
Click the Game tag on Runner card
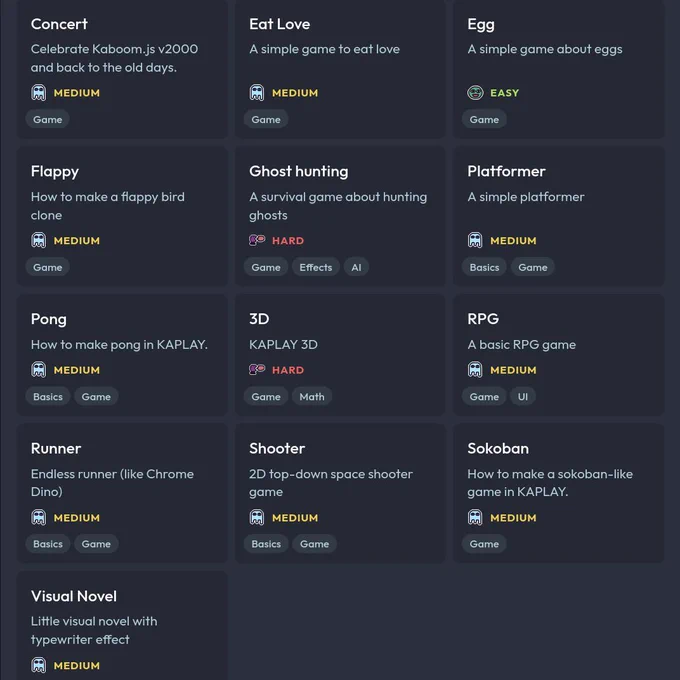click(96, 544)
